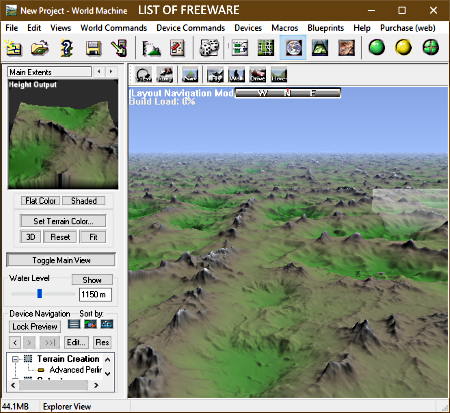Click the left arrow beside Main Extents
Screen dimensions: 450x413
pyautogui.click(x=99, y=72)
